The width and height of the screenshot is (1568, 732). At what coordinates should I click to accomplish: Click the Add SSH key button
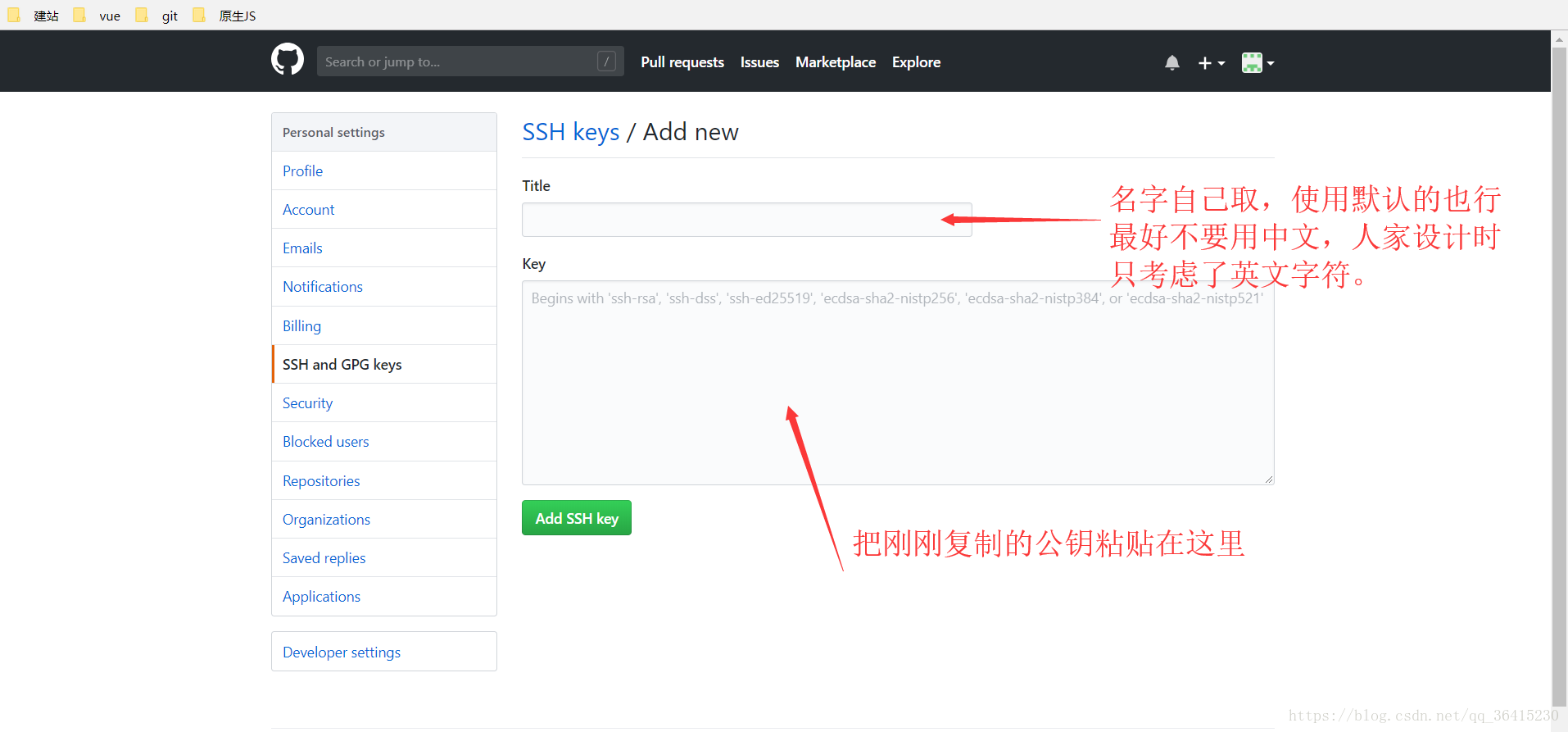577,518
